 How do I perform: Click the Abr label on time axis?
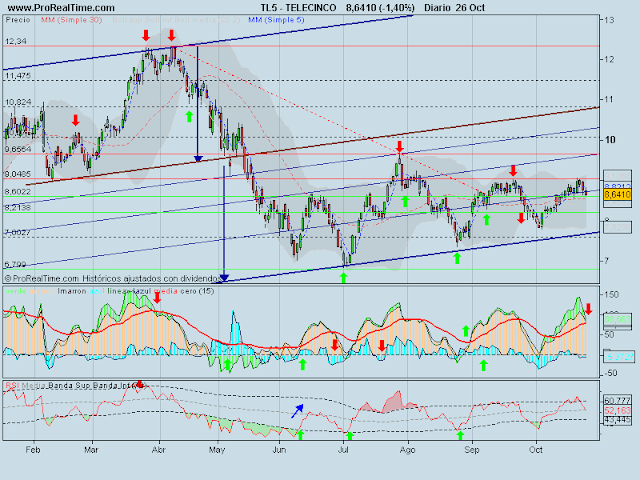coord(158,450)
